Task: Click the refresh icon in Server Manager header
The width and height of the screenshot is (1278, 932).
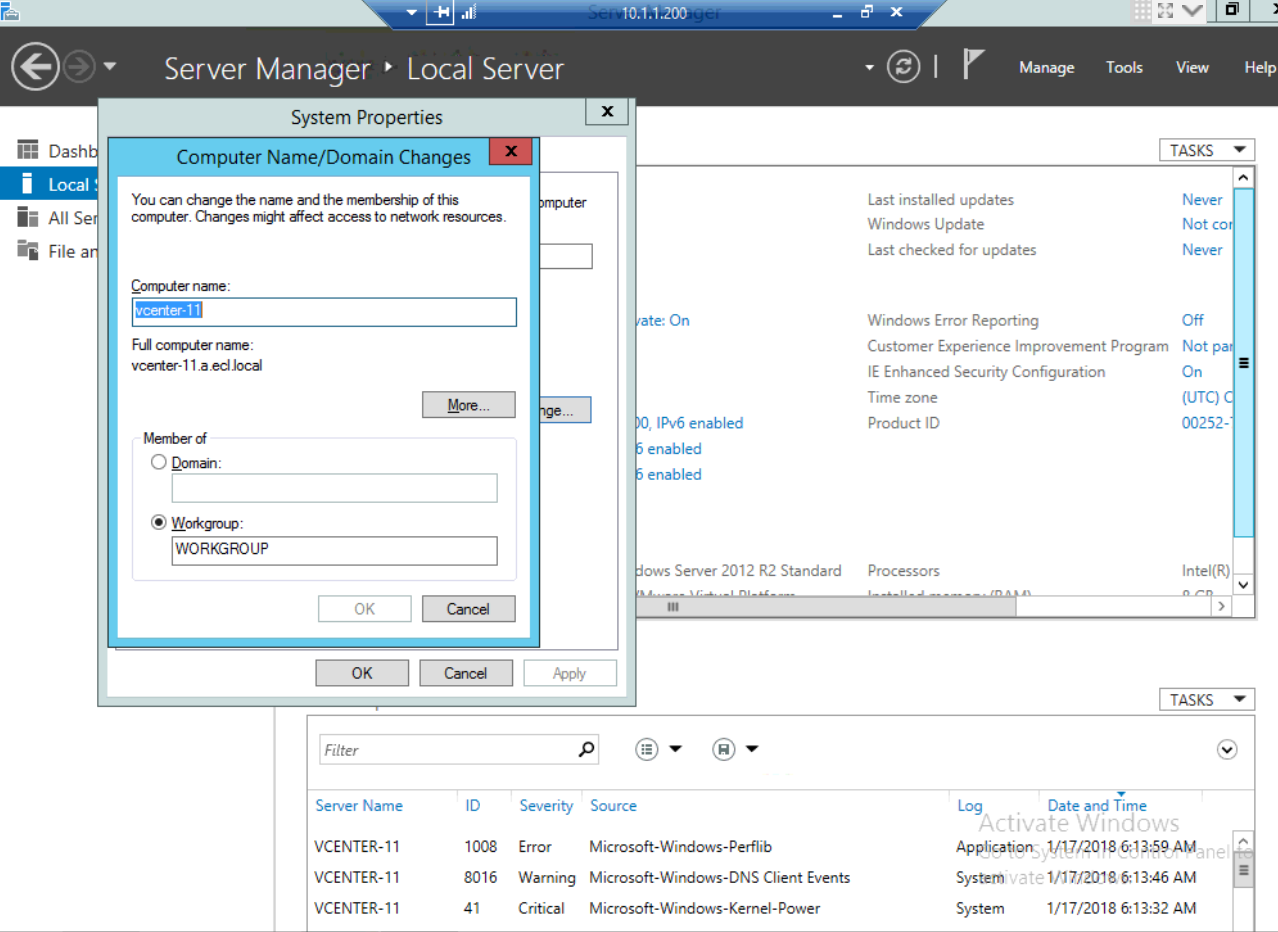Action: (x=903, y=67)
